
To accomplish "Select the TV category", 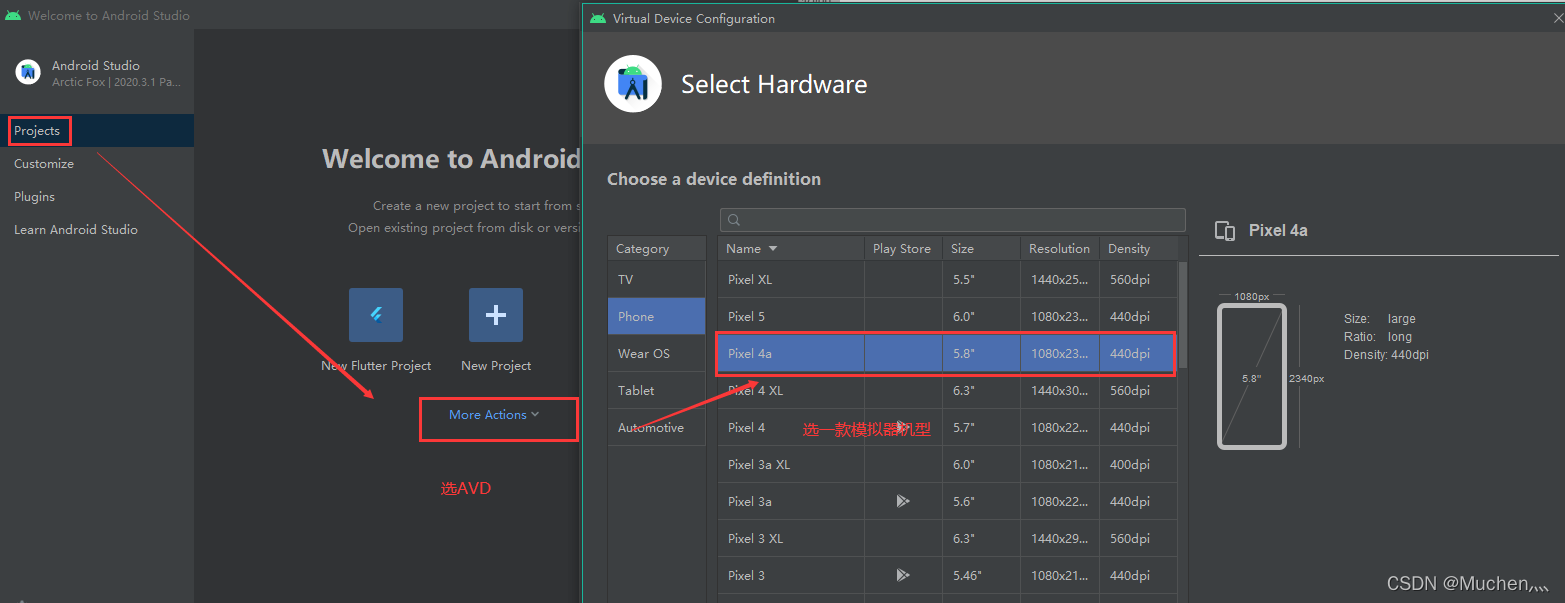I will 657,280.
